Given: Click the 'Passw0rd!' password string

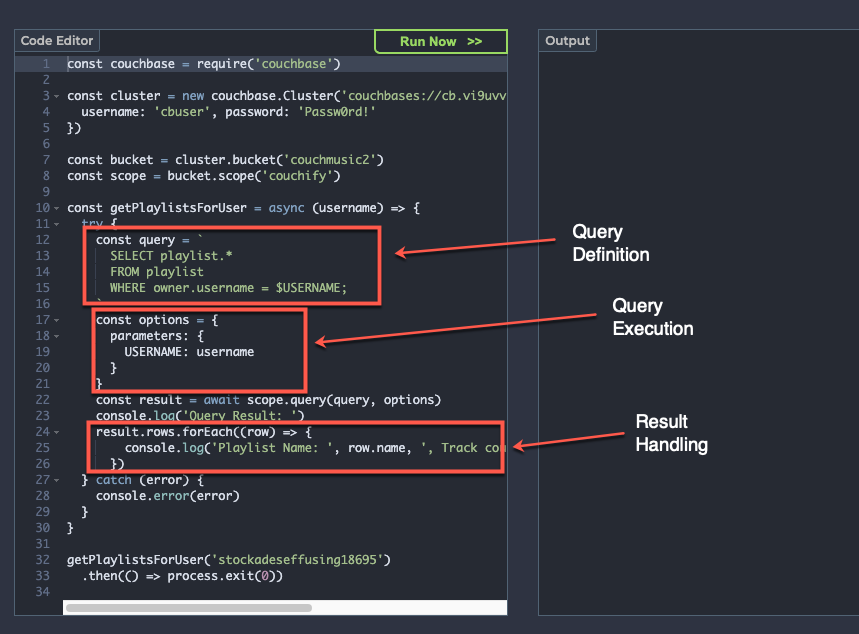Looking at the screenshot, I should [x=337, y=112].
